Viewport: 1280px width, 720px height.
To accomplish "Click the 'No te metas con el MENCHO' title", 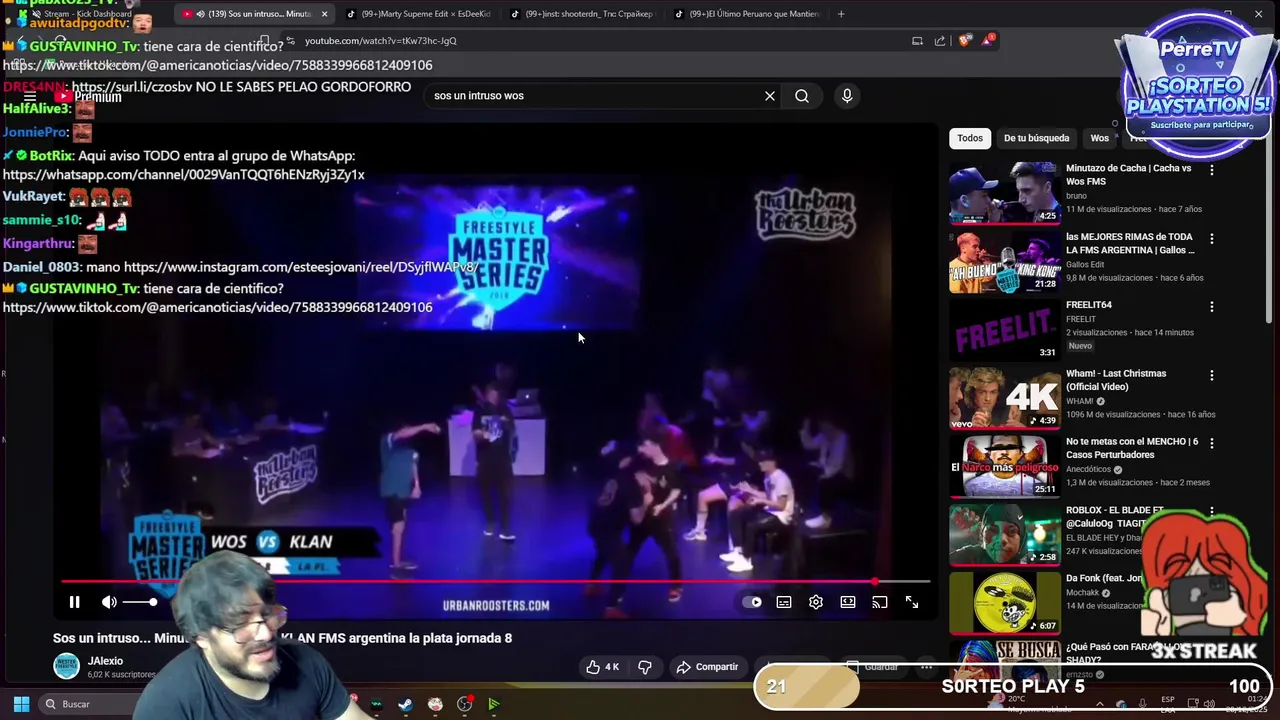I will [1132, 448].
